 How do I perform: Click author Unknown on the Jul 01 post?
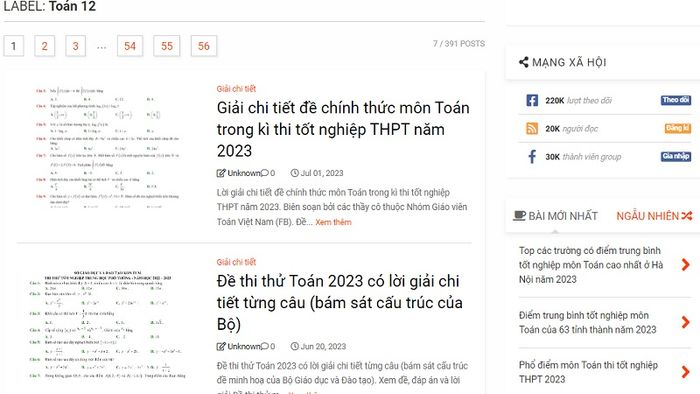[244, 173]
